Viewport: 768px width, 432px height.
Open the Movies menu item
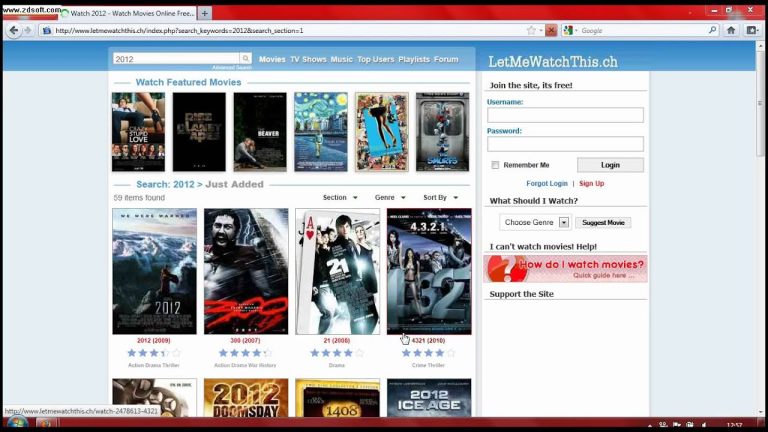coord(272,59)
